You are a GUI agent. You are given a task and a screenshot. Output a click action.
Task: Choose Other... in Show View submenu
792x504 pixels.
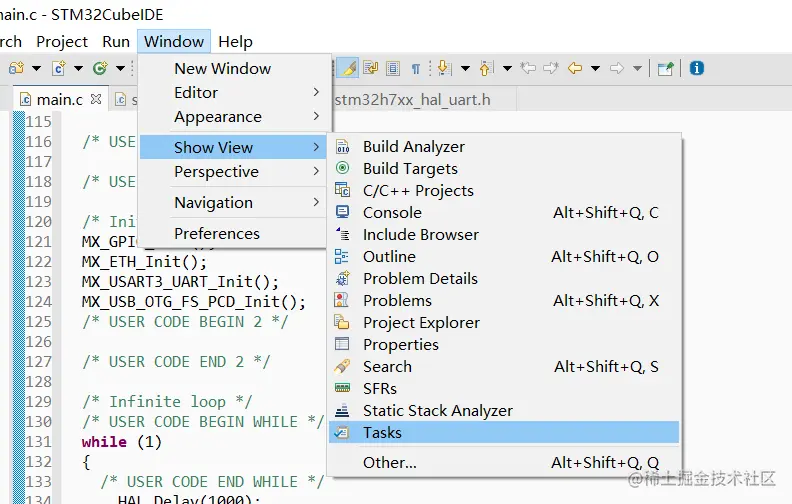(x=504, y=462)
